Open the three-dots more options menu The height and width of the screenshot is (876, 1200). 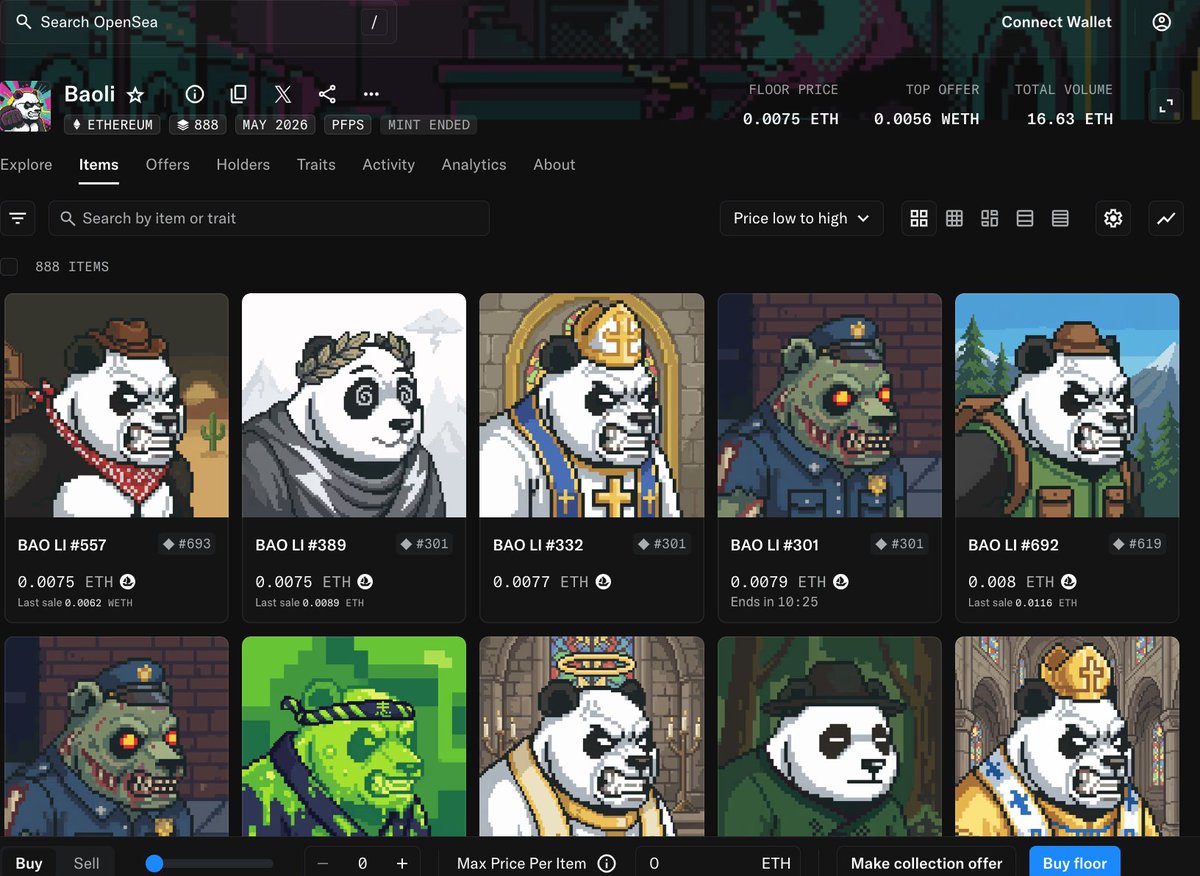point(371,94)
